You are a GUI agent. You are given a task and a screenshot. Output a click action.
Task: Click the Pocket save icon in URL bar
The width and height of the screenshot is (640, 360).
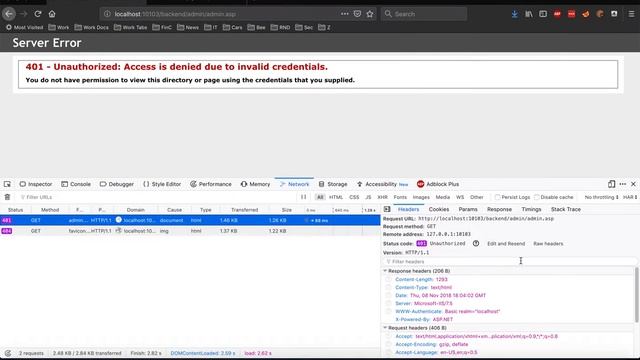click(x=357, y=14)
